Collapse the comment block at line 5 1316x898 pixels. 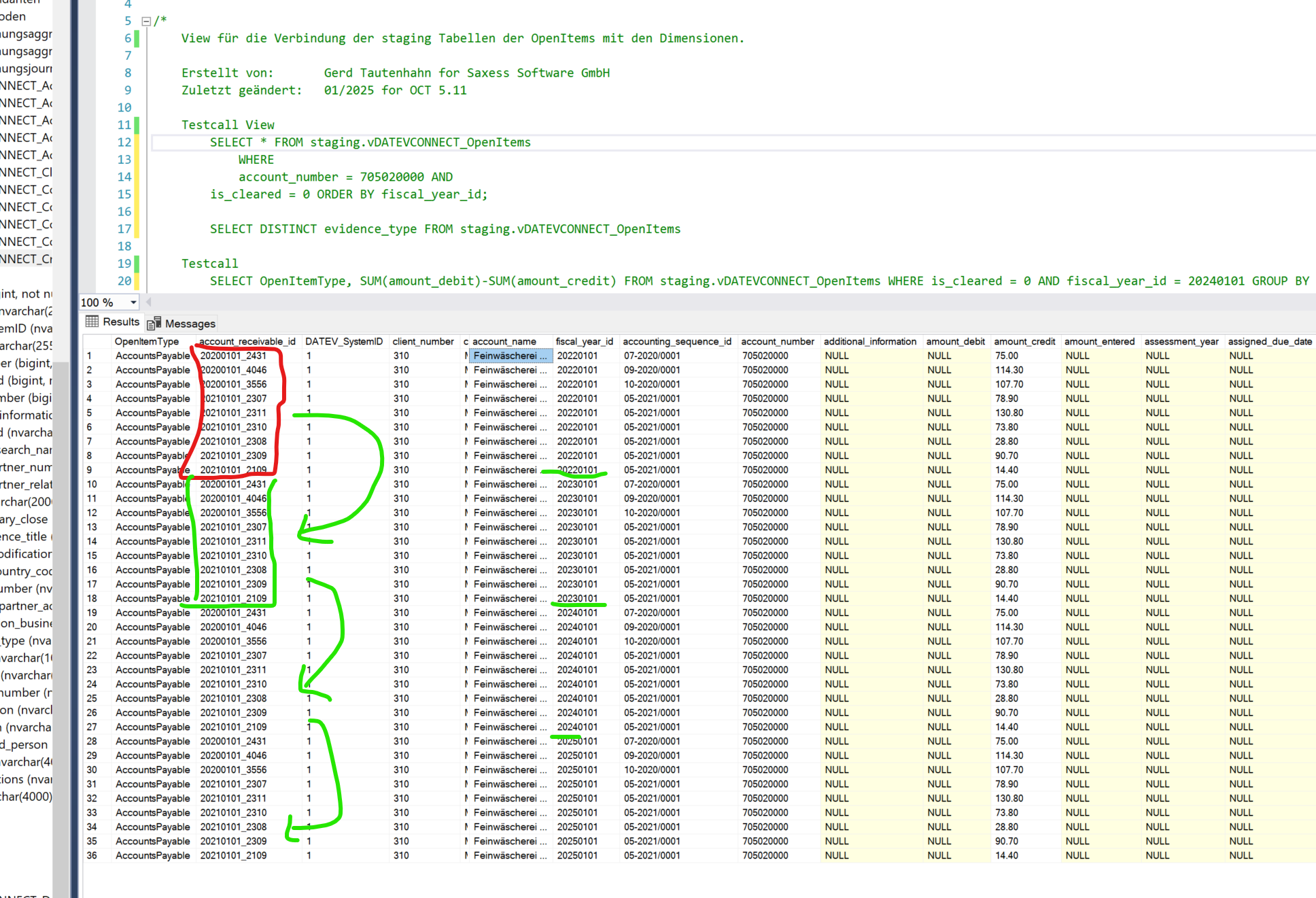tap(145, 21)
